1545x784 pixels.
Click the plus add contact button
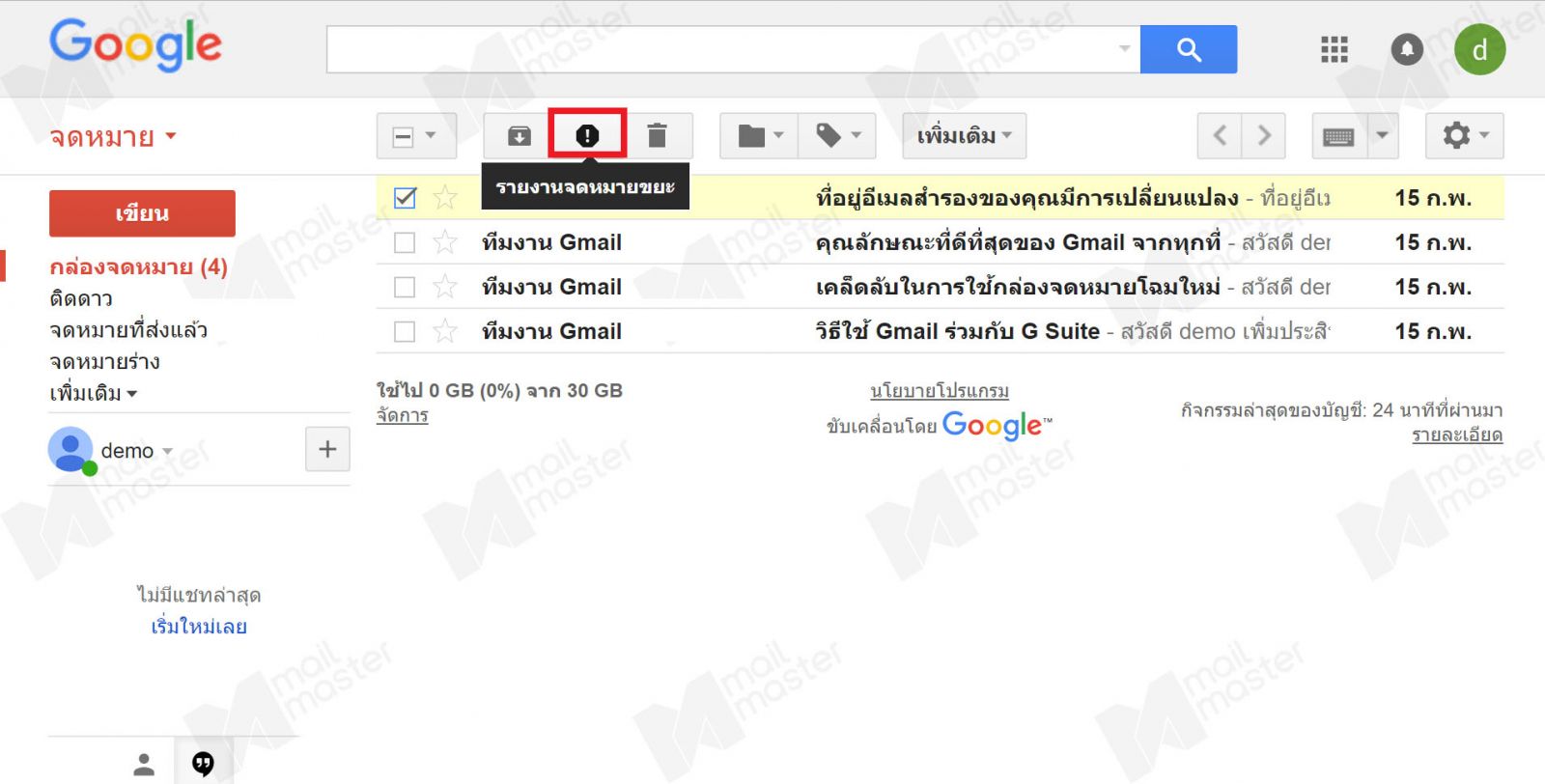click(327, 449)
